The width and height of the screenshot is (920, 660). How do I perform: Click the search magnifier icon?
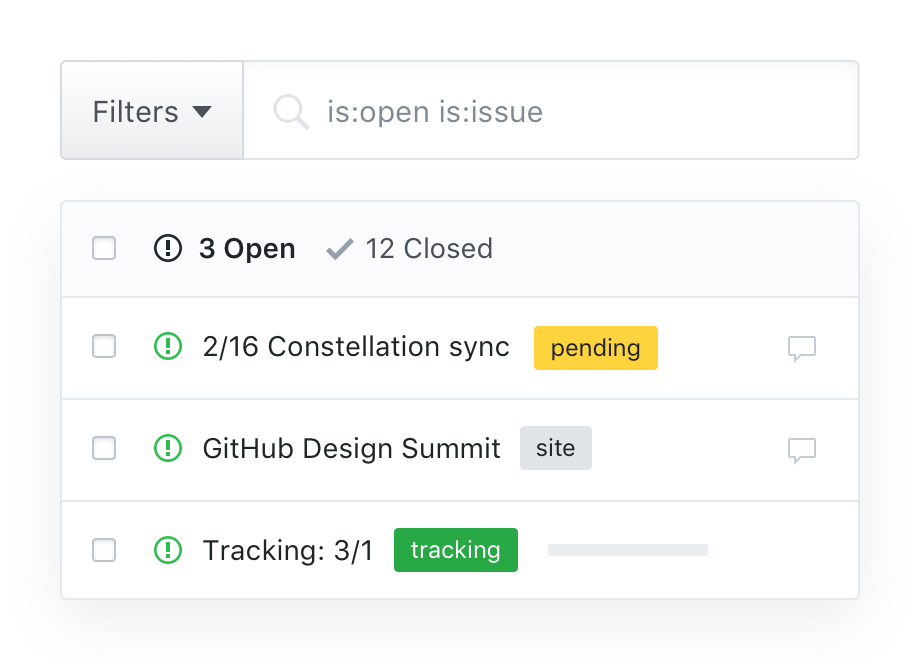point(290,112)
